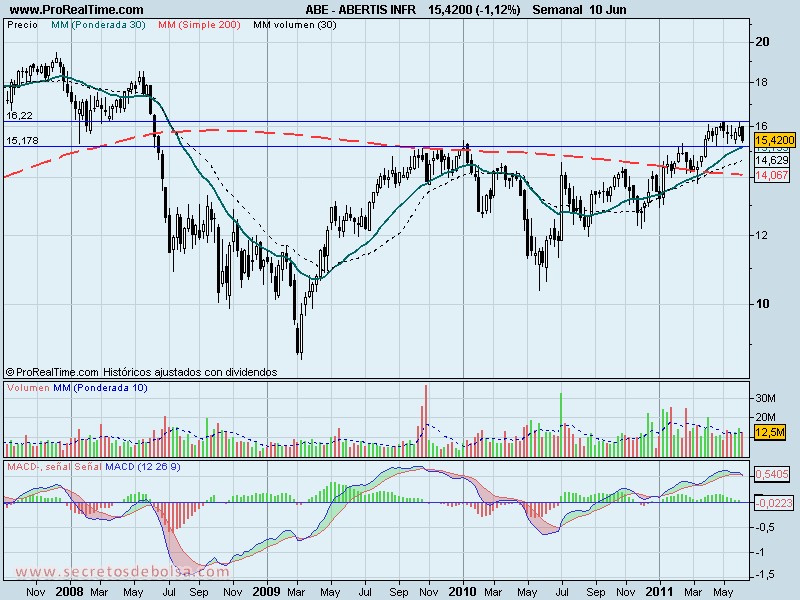Click the Mar label right after 2009

click(x=296, y=592)
